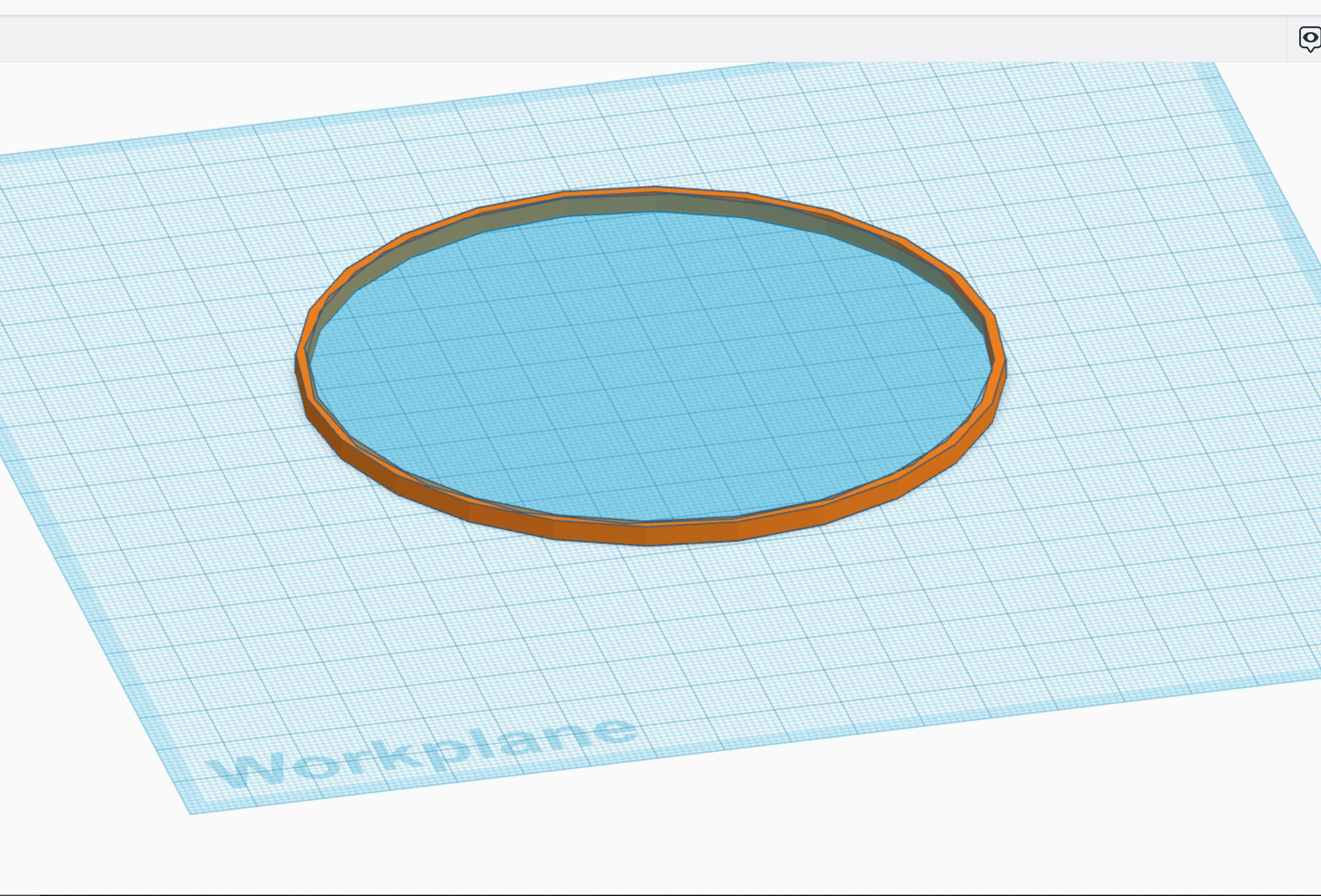Click the shaded inner back wall of ring
Image resolution: width=1321 pixels, height=896 pixels.
tap(653, 202)
